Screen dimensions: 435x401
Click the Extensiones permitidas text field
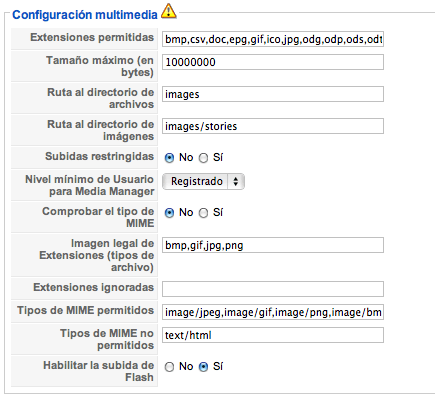pos(273,39)
